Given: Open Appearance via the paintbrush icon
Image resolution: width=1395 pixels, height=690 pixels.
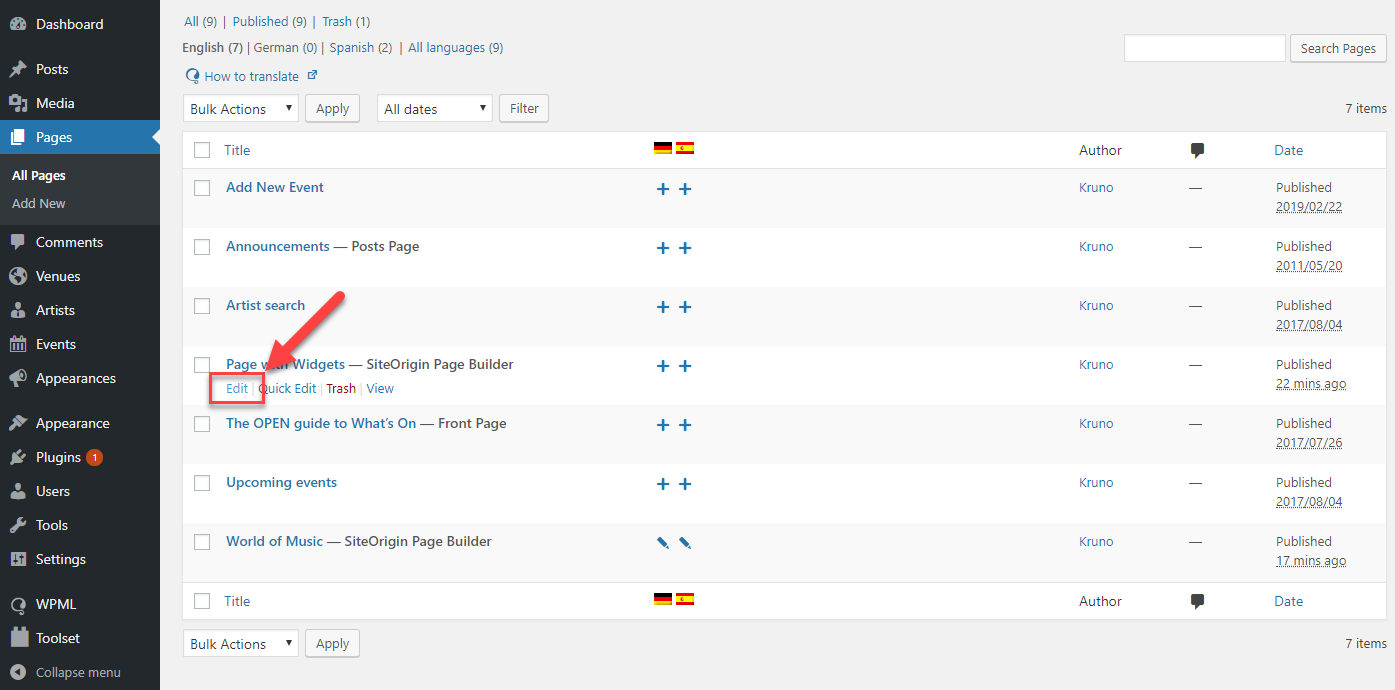Looking at the screenshot, I should coord(18,423).
